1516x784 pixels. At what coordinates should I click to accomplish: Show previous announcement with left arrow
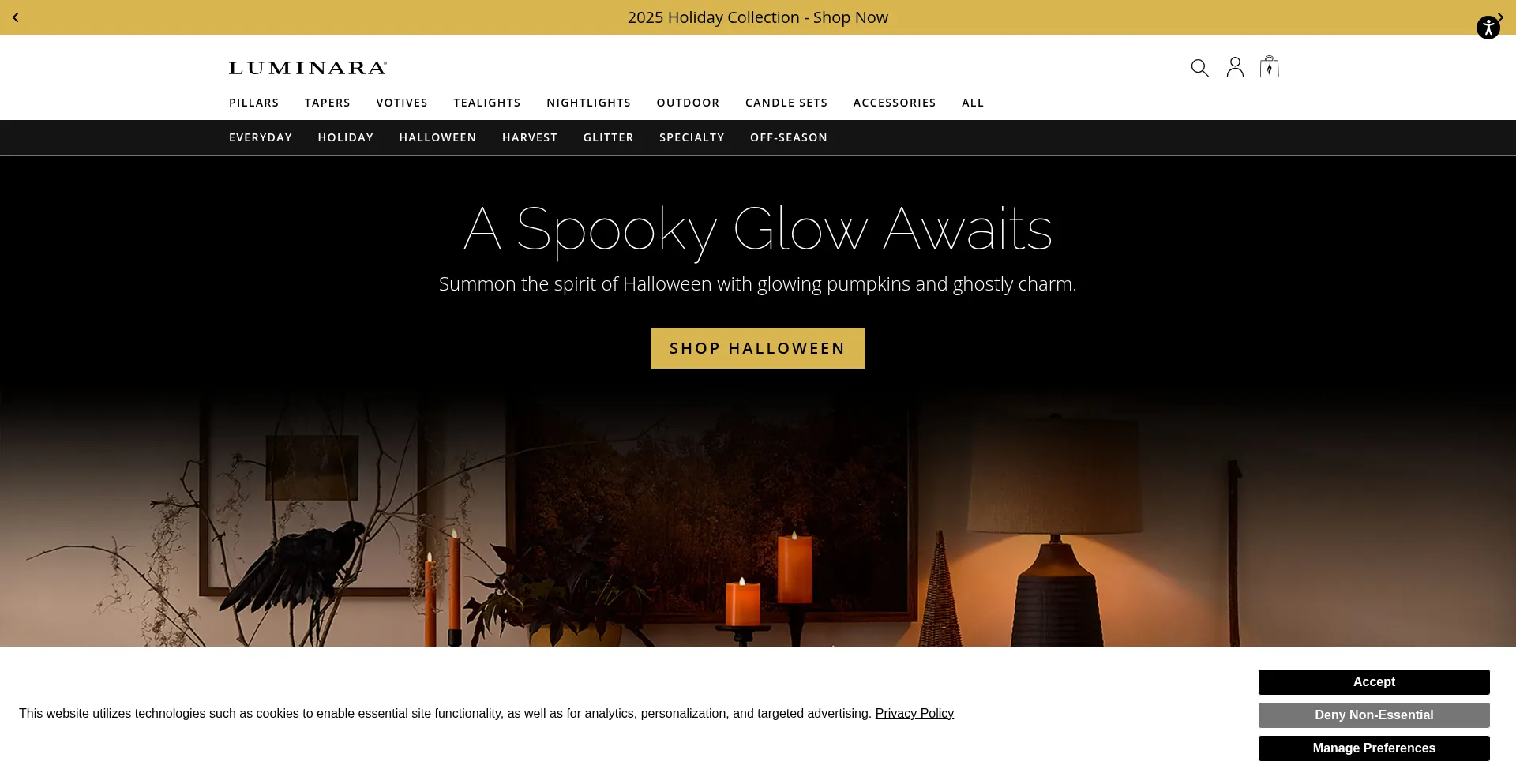[16, 17]
